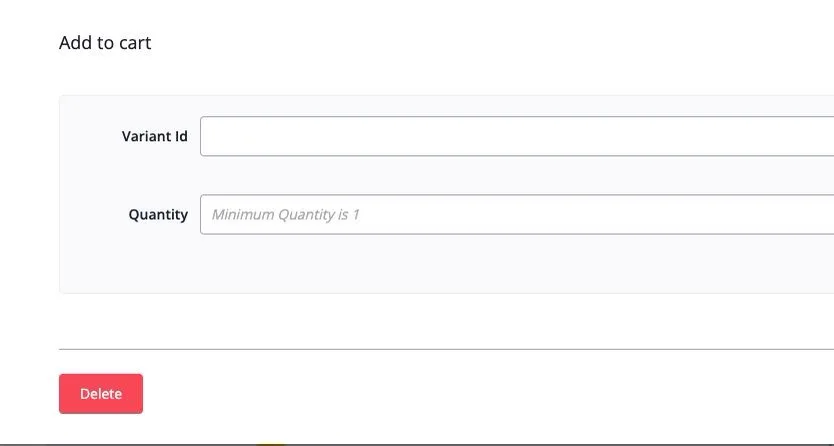Select the field for entering product variant
The width and height of the screenshot is (834, 446).
[x=516, y=136]
